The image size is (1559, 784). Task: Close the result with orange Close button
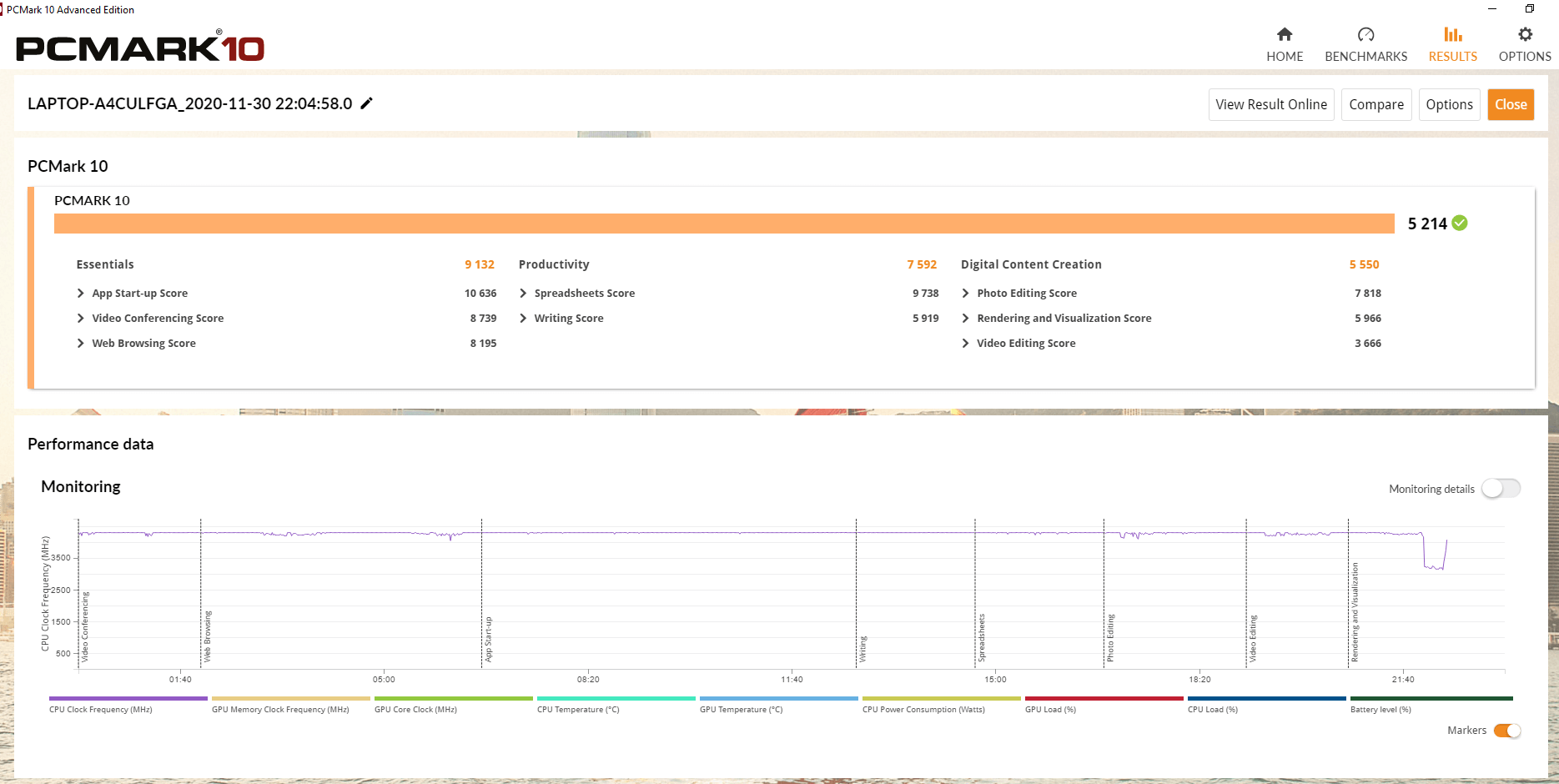tap(1510, 104)
